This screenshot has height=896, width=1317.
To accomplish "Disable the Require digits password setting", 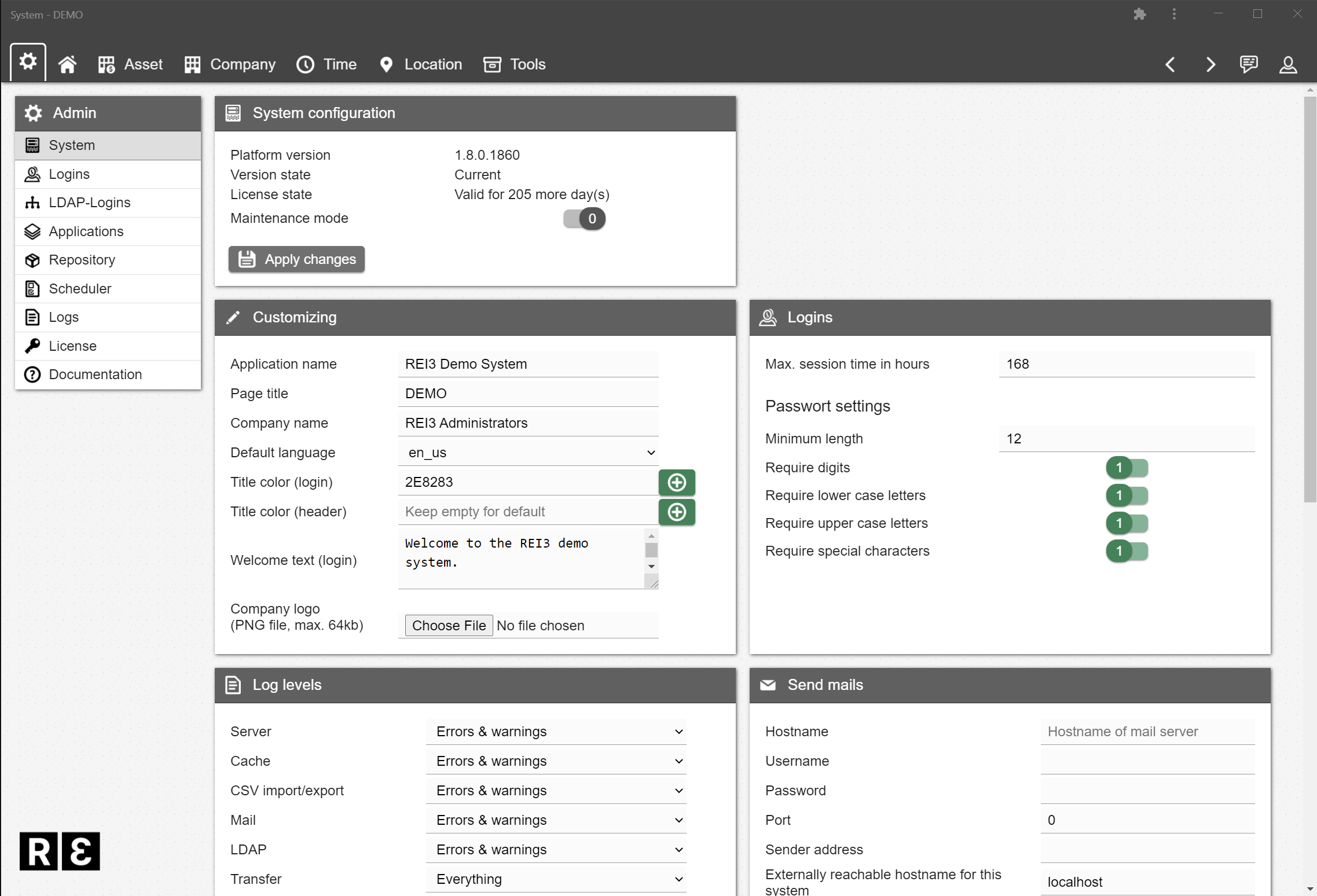I will pos(1127,467).
